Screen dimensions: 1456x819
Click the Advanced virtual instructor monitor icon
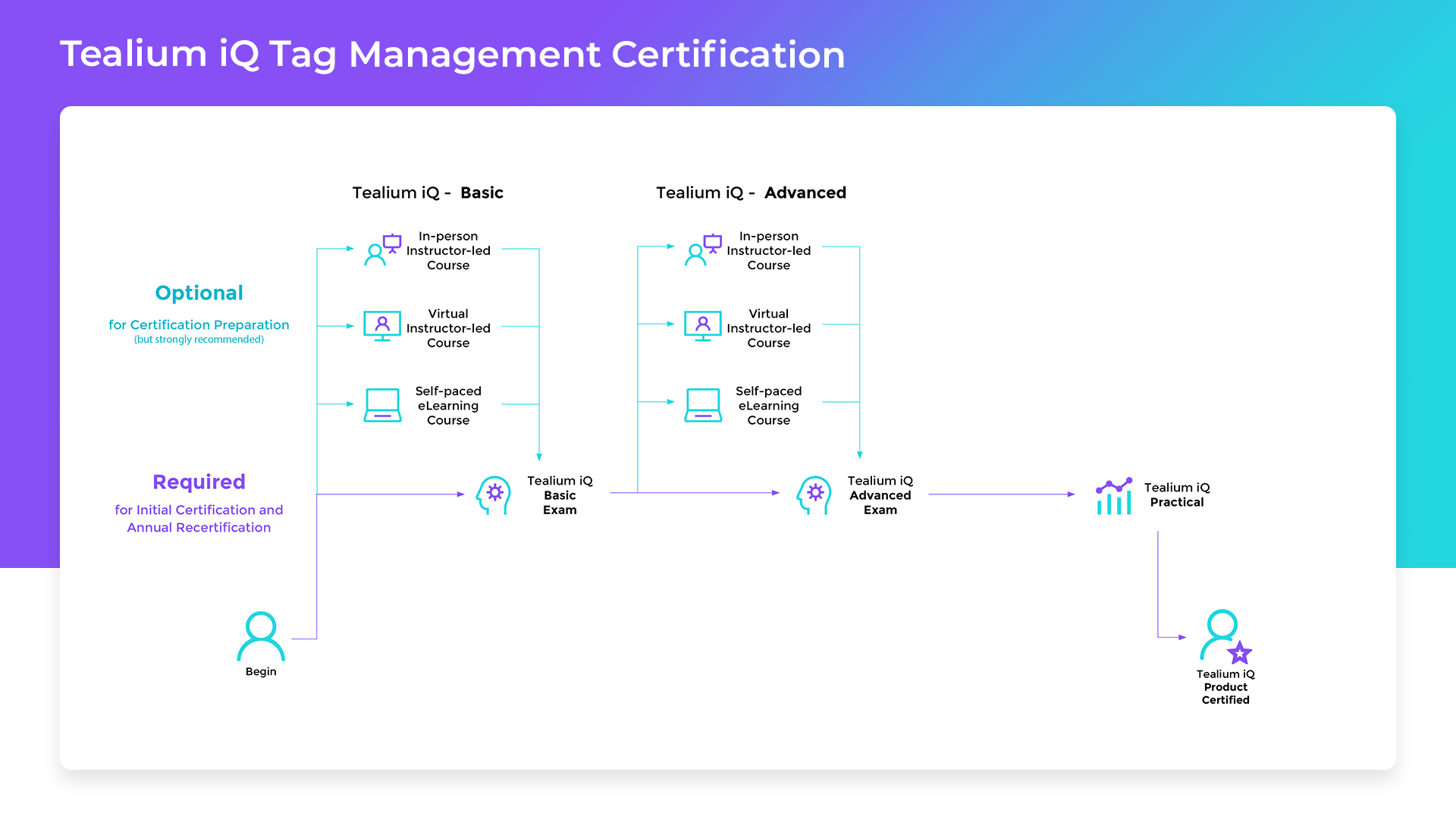[703, 327]
